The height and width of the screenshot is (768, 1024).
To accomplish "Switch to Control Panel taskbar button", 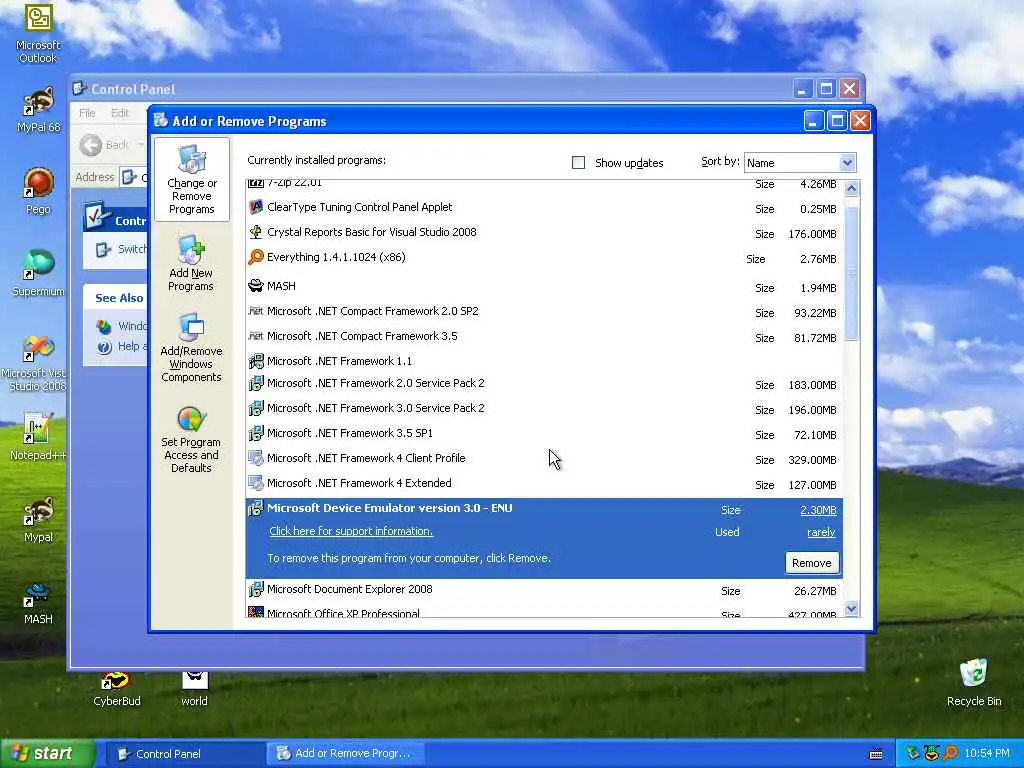I will (184, 754).
